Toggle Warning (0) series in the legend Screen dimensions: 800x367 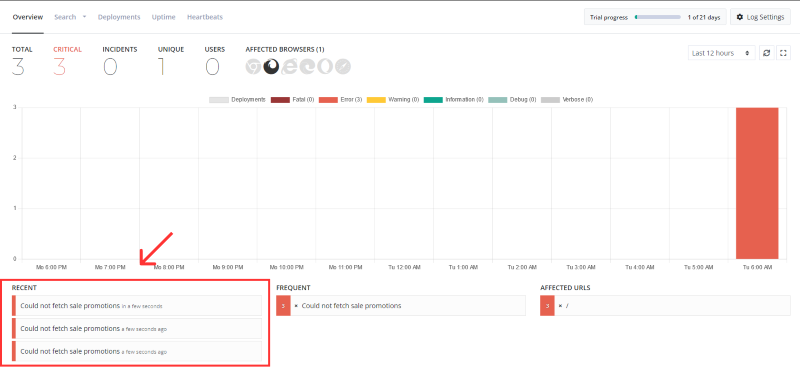coord(393,100)
